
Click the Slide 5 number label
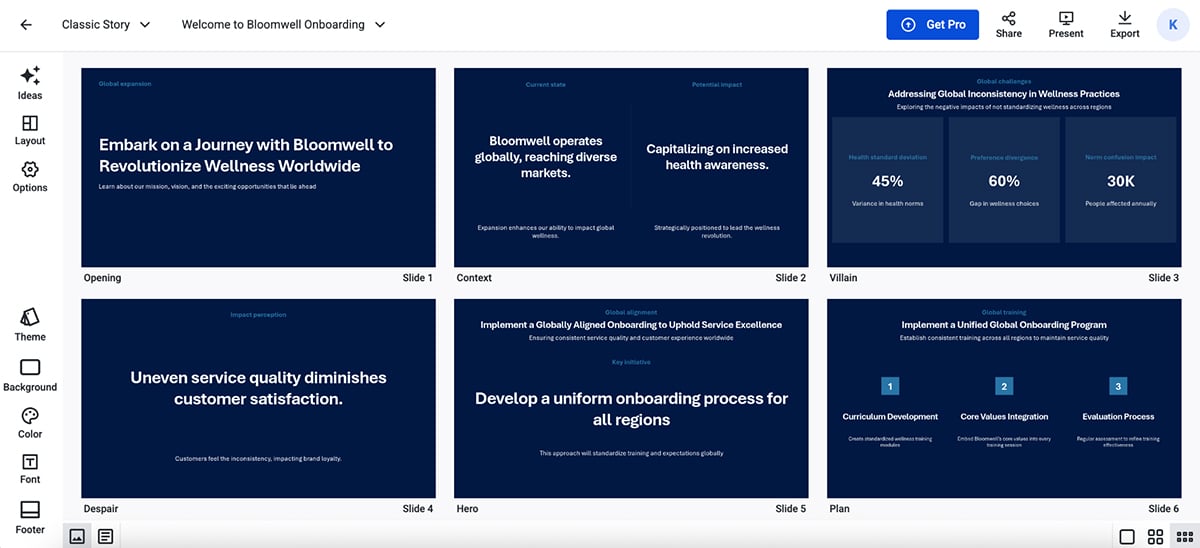click(790, 509)
